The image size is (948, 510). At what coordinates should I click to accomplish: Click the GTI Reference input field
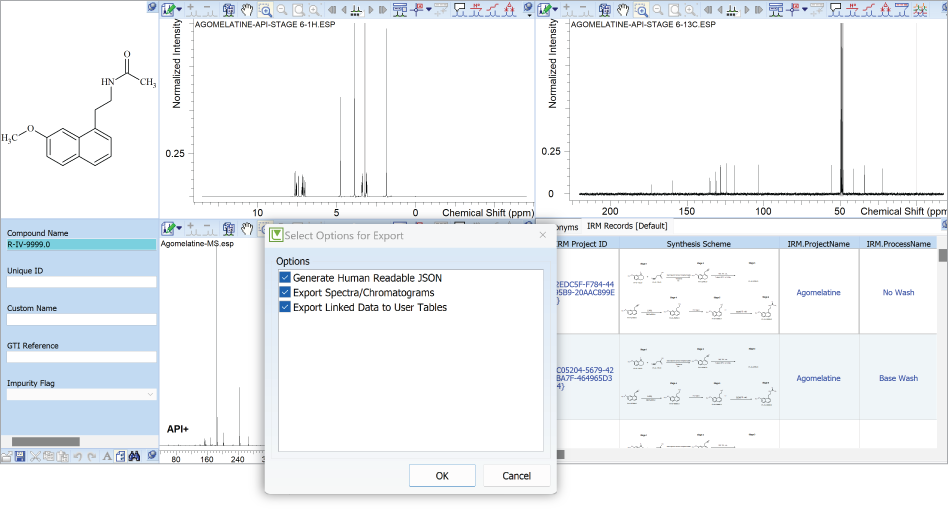[81, 357]
